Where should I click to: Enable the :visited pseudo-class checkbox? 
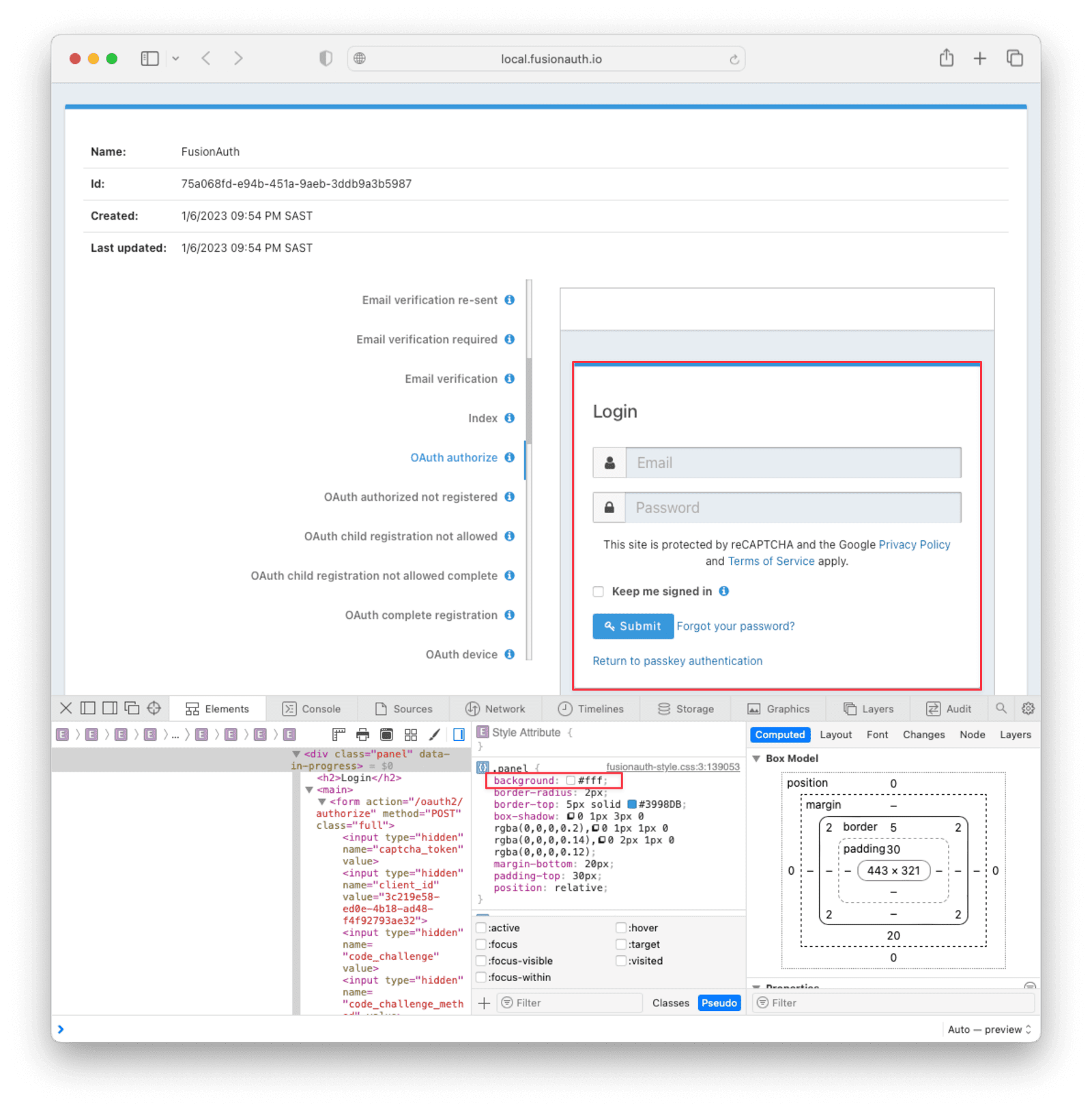click(621, 961)
